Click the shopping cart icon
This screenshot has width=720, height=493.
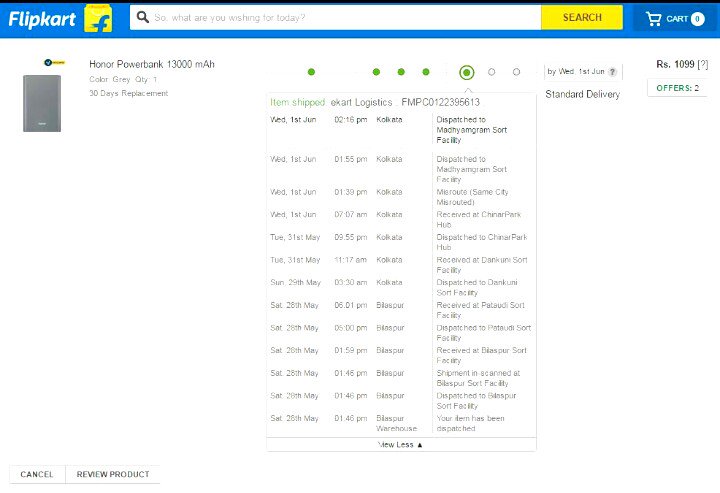[x=653, y=18]
